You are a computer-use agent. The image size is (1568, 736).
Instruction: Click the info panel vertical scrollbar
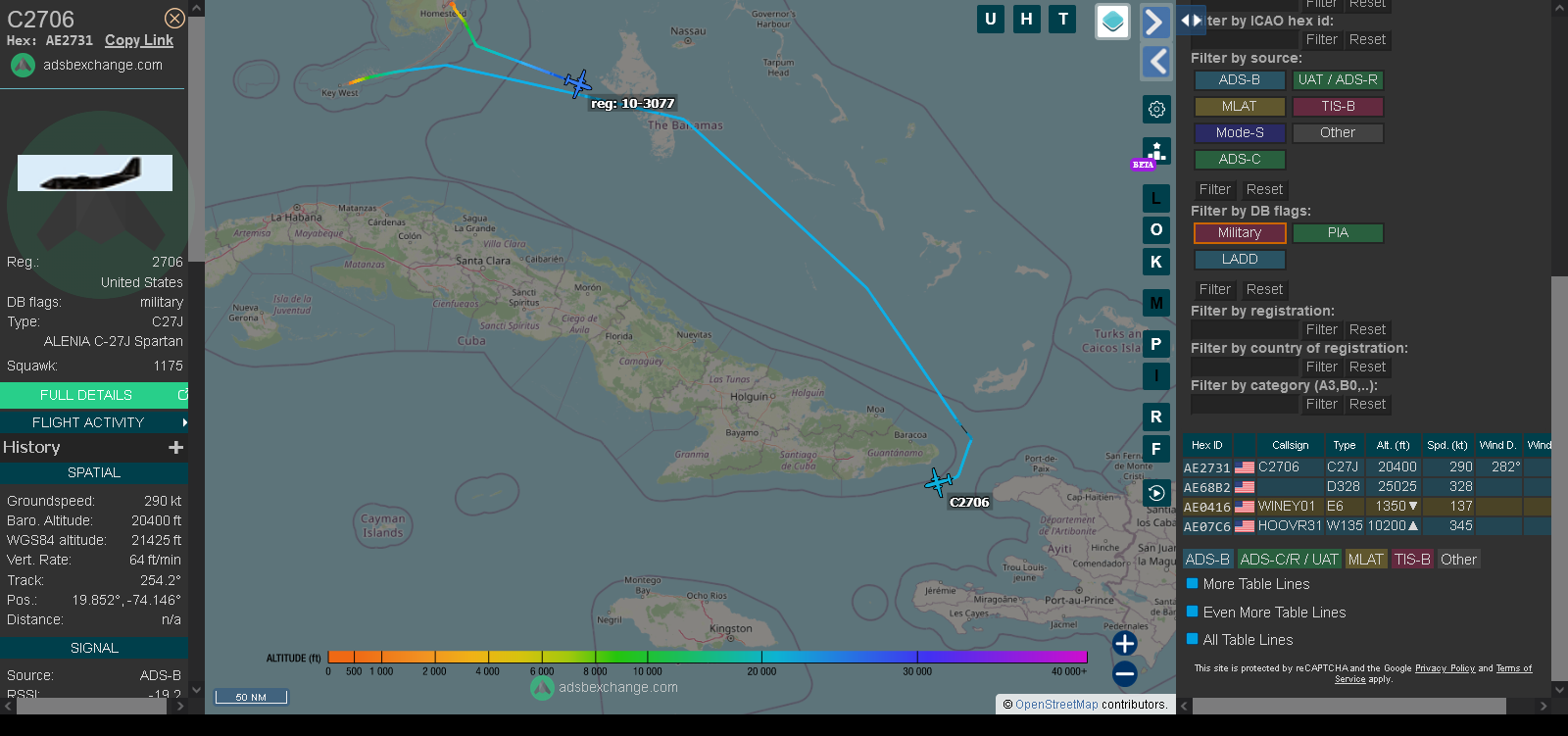tap(196, 137)
